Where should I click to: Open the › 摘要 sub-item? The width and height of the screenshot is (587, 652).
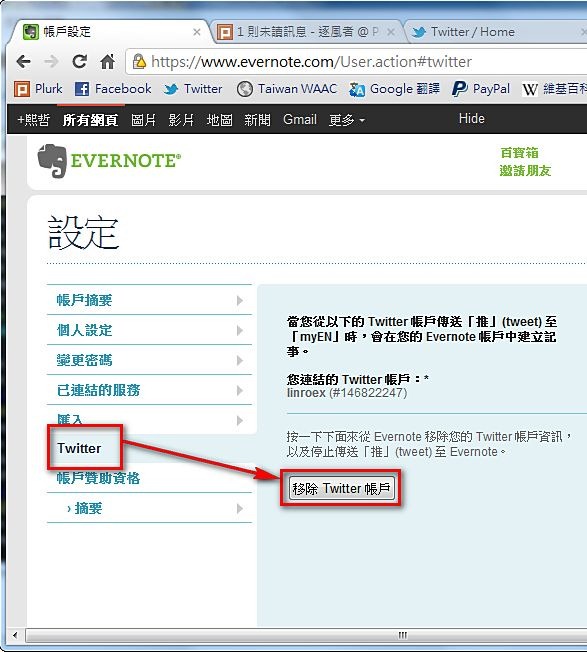149,508
